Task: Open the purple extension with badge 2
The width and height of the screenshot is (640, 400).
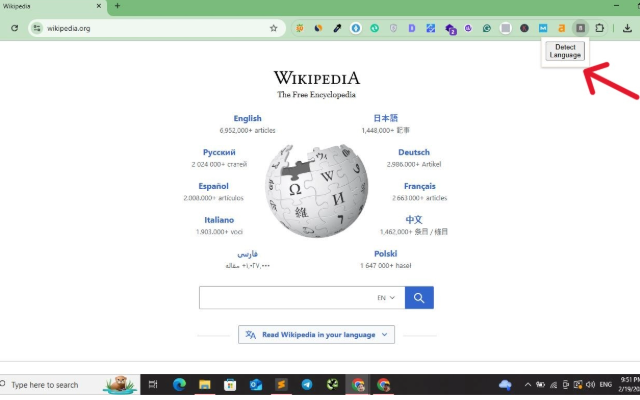Action: pyautogui.click(x=450, y=29)
